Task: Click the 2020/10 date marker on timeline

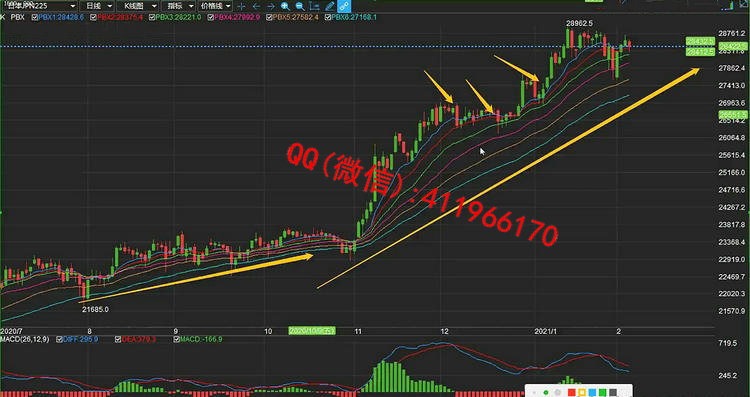Action: point(312,331)
